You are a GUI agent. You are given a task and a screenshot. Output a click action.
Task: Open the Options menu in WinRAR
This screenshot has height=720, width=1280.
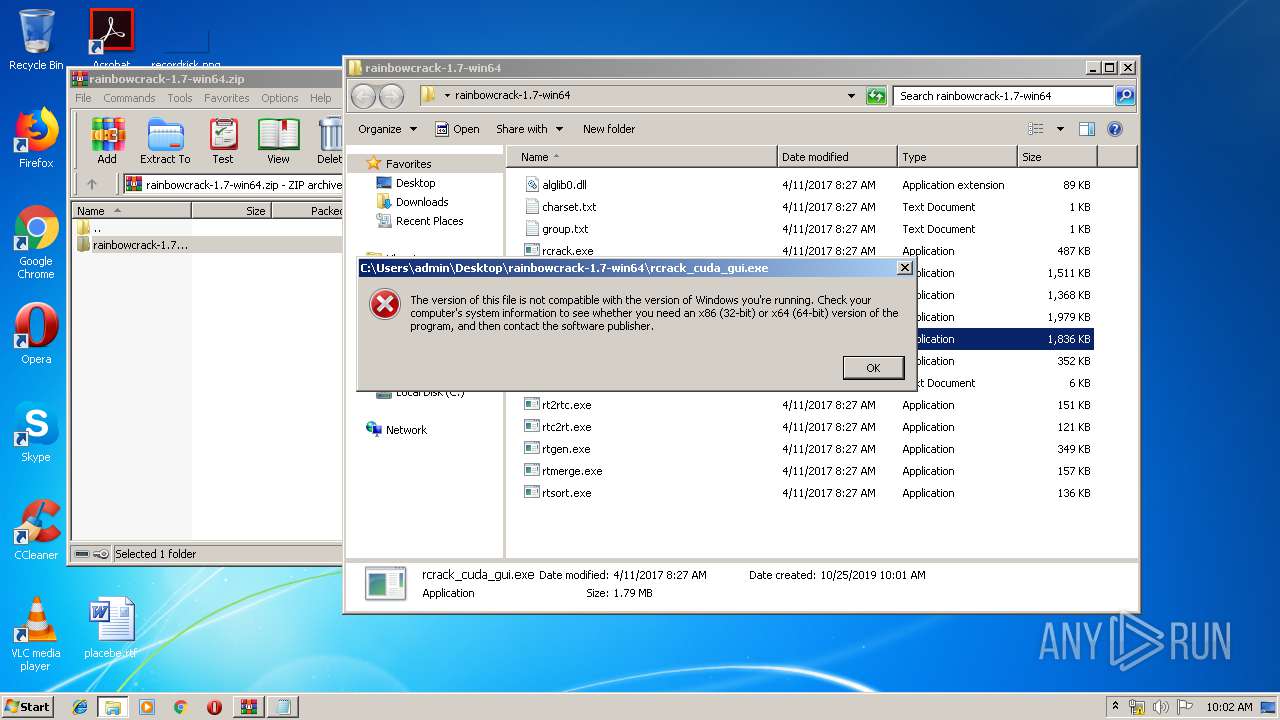coord(280,98)
